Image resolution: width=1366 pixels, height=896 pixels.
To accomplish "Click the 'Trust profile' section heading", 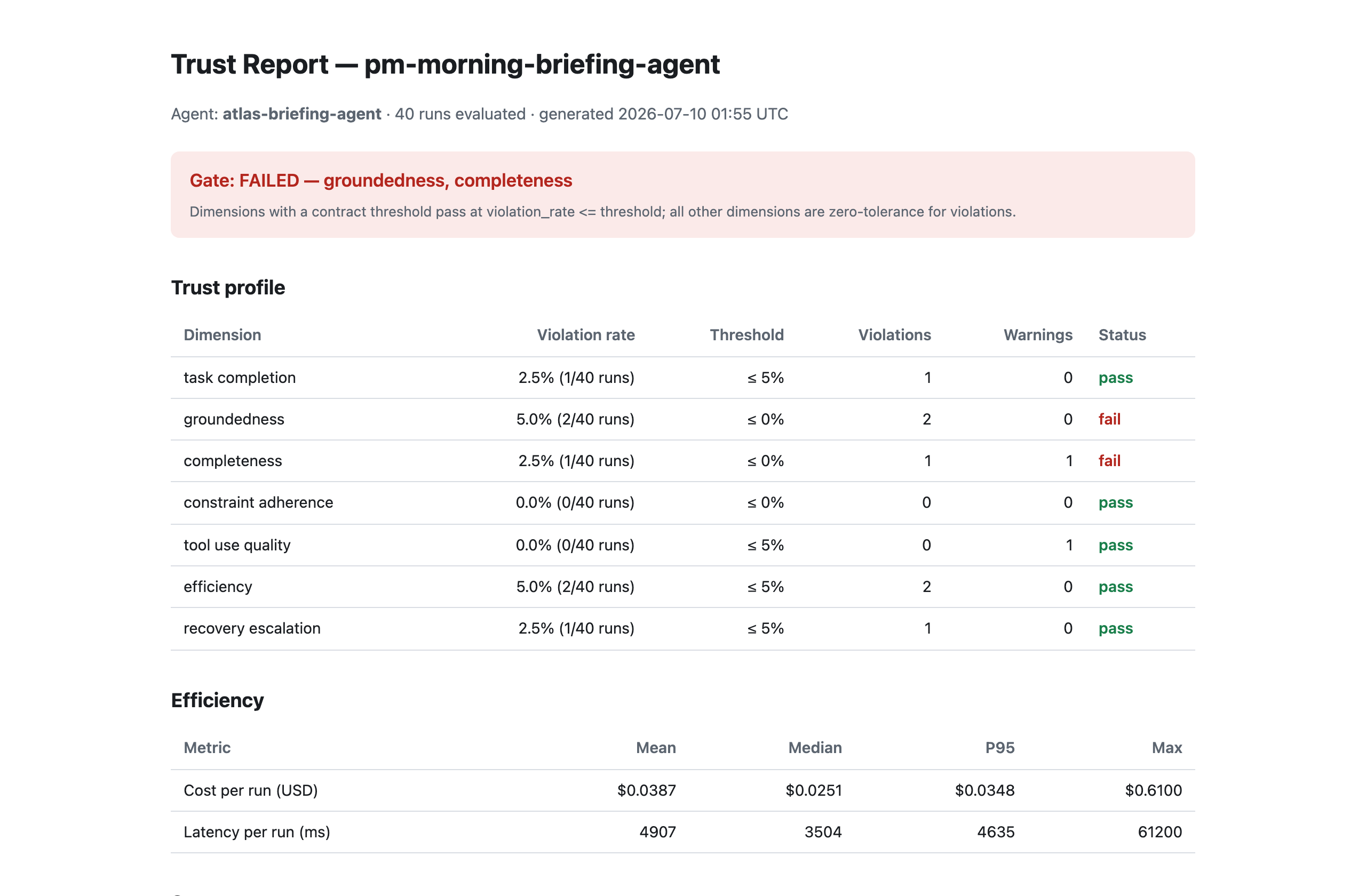I will pos(228,287).
